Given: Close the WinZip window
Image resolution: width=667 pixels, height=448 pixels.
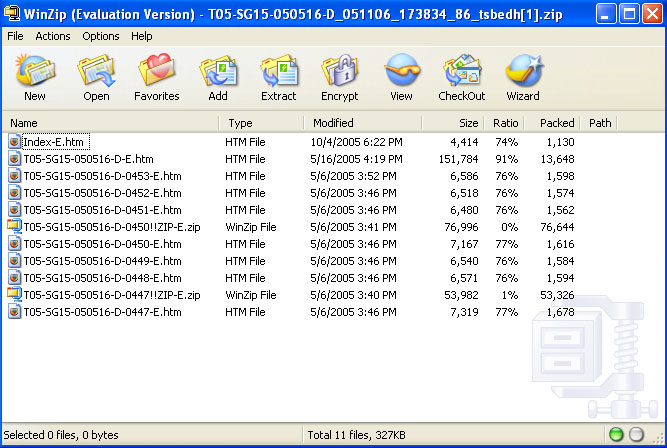Looking at the screenshot, I should tap(652, 14).
